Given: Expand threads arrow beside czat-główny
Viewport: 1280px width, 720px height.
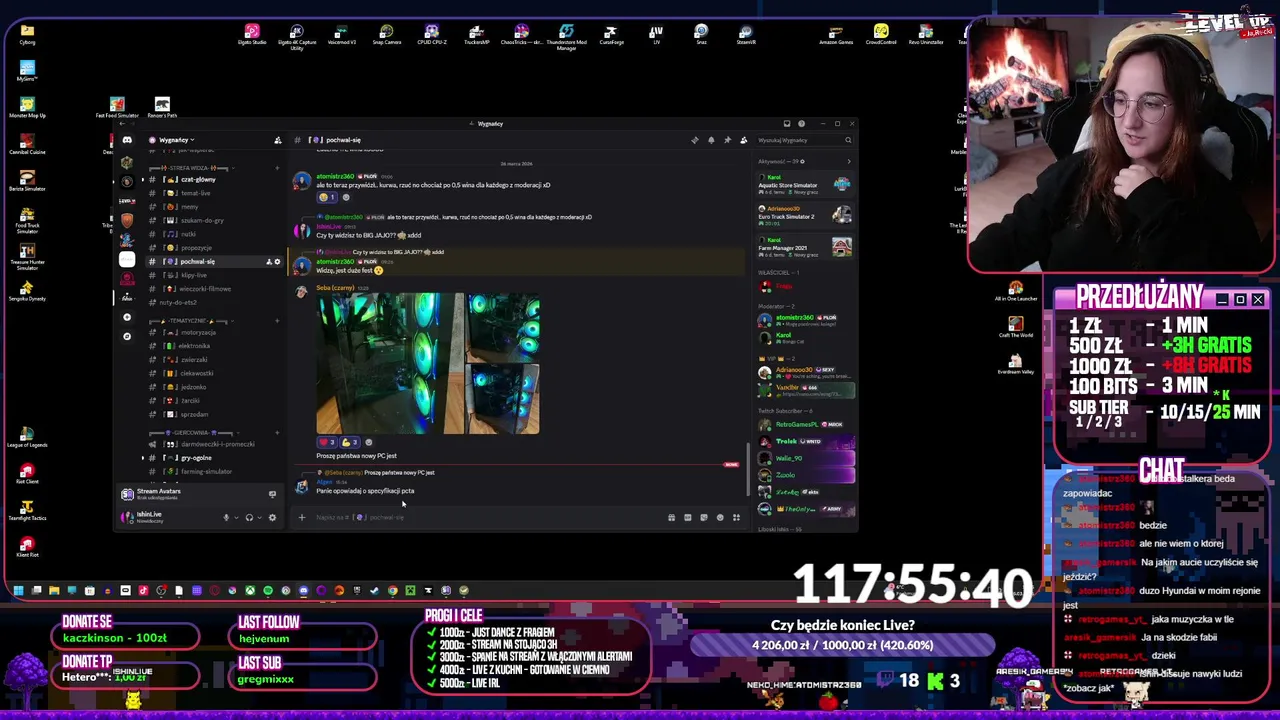Looking at the screenshot, I should [x=142, y=180].
